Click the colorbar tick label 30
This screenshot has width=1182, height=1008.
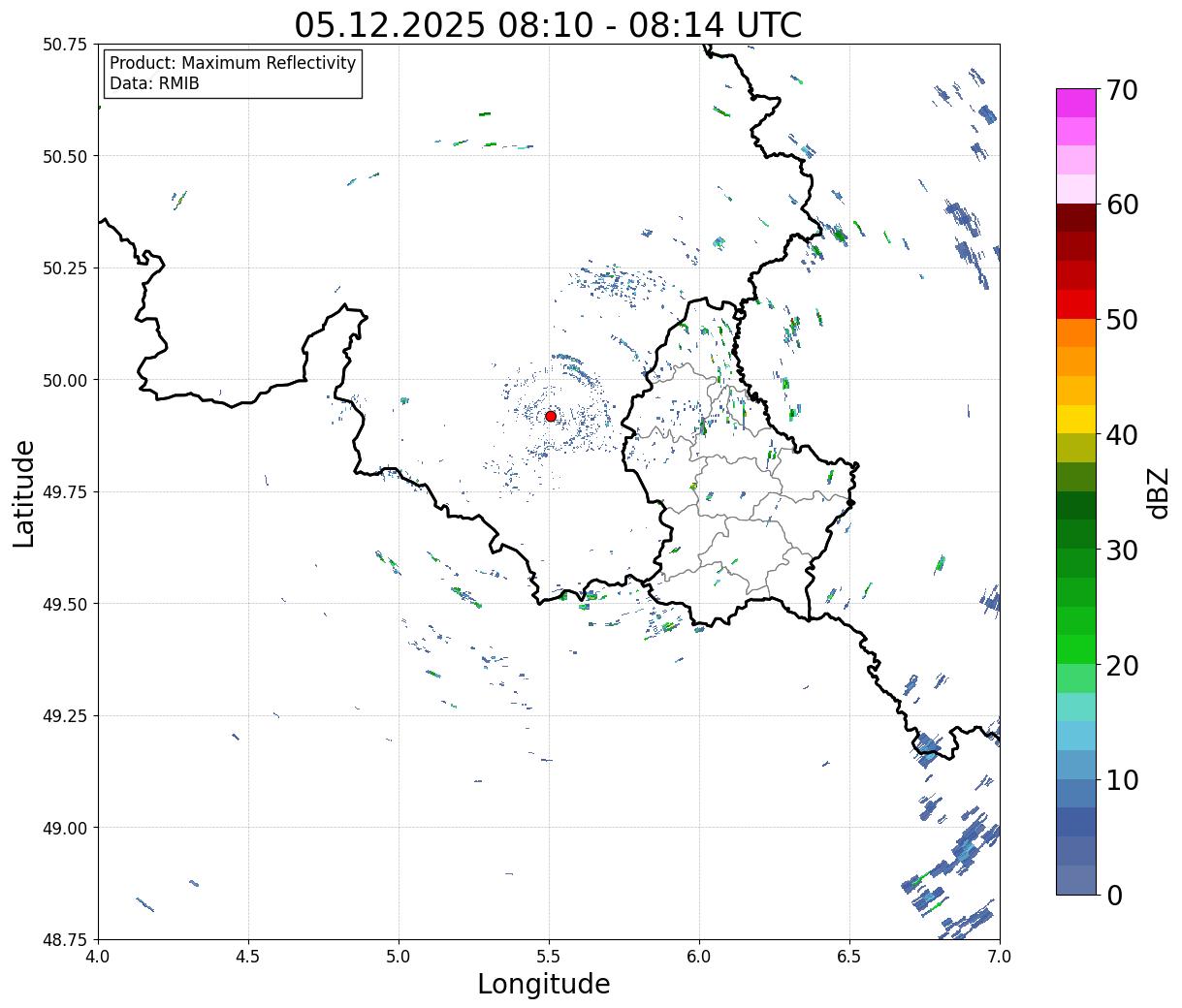pos(1121,551)
